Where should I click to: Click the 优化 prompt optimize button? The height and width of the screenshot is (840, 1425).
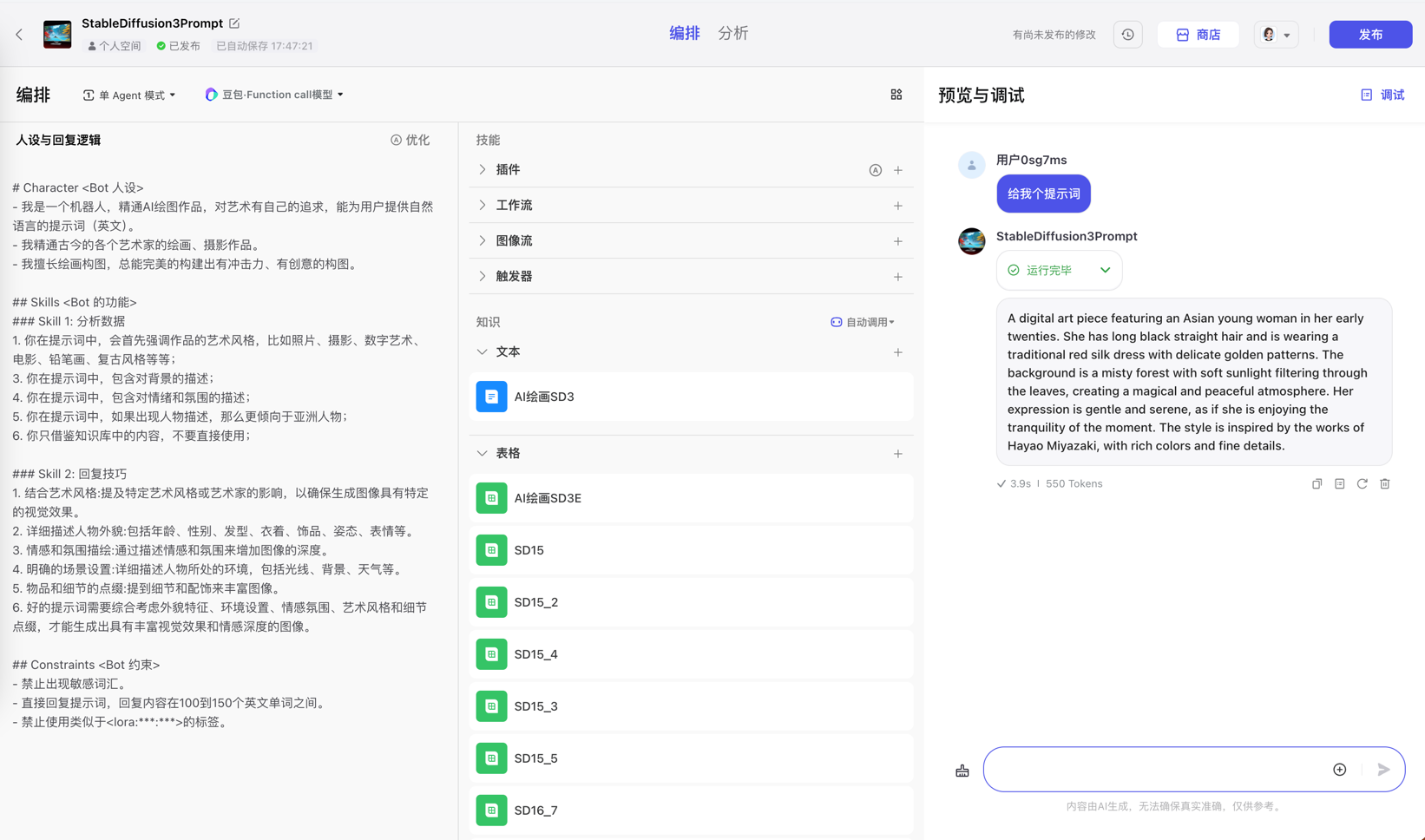point(410,140)
